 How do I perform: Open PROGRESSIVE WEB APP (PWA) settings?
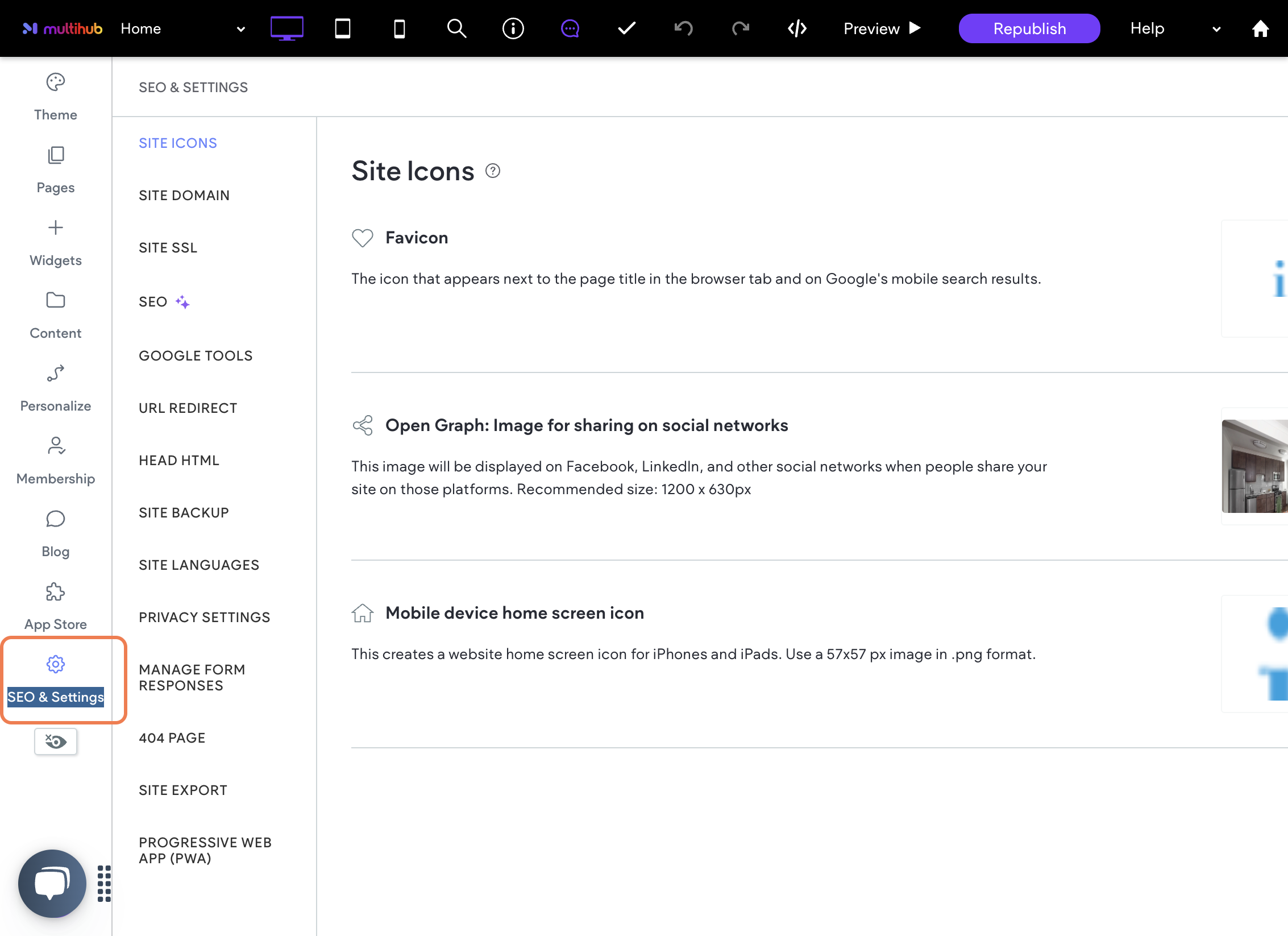pos(205,851)
